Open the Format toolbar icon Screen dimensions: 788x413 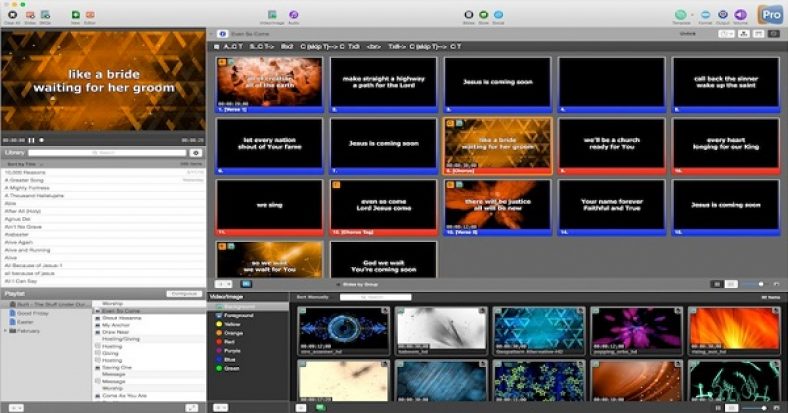pyautogui.click(x=705, y=15)
